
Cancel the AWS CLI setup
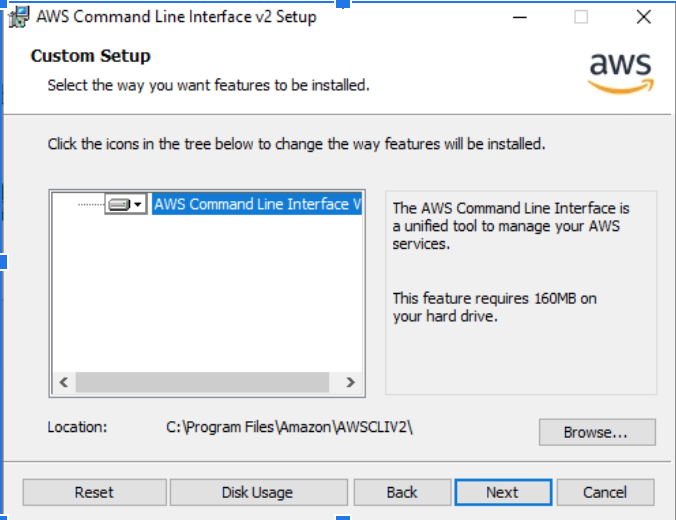(605, 492)
